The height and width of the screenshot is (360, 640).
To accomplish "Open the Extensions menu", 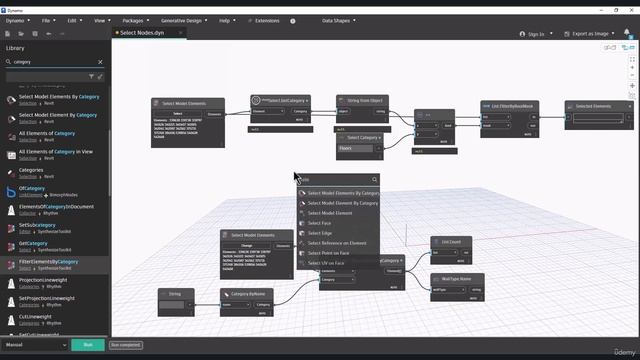I will coord(264,20).
